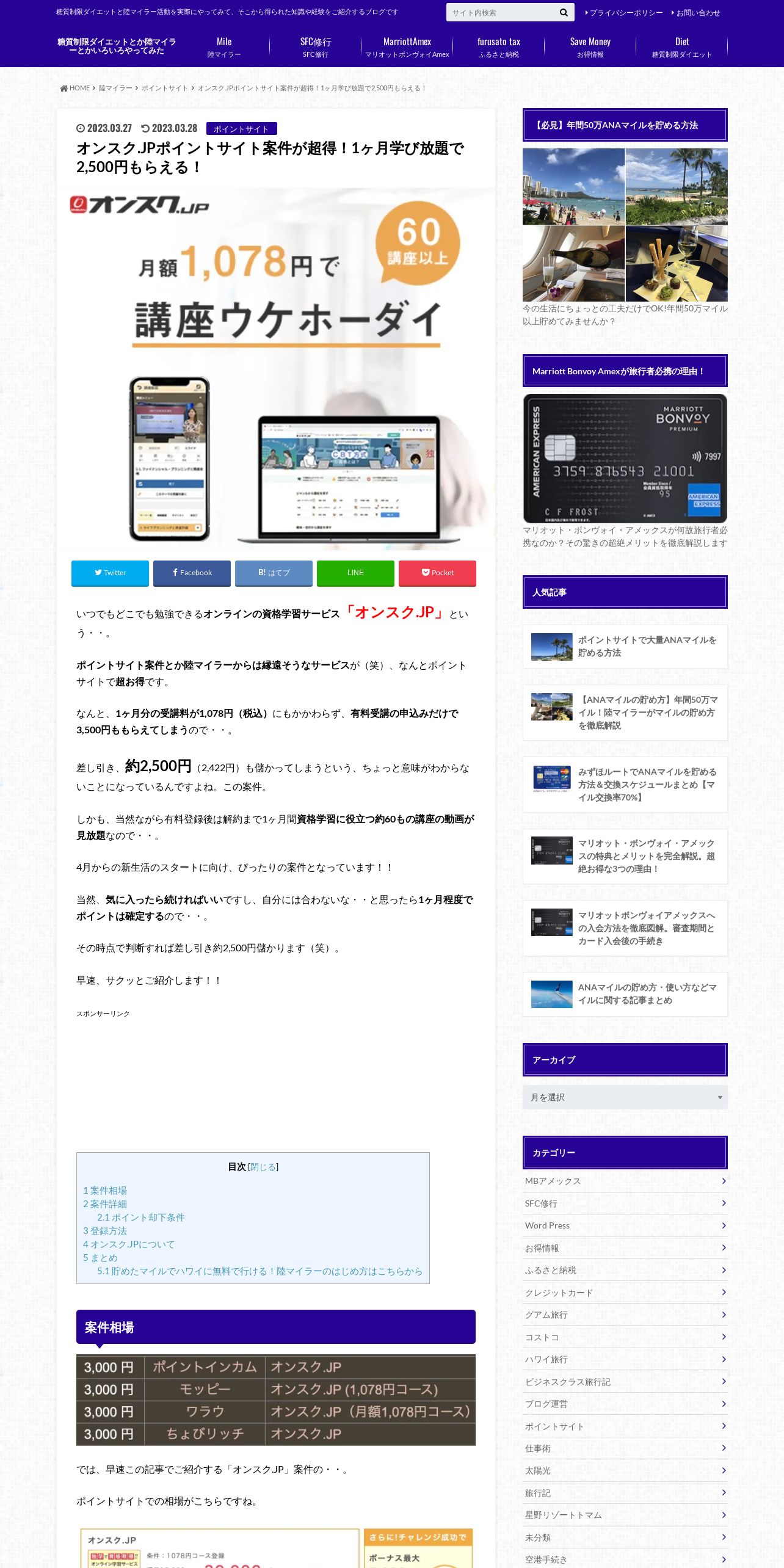Click the ポイントサイト category tag
Viewport: 784px width, 1568px height.
(242, 129)
